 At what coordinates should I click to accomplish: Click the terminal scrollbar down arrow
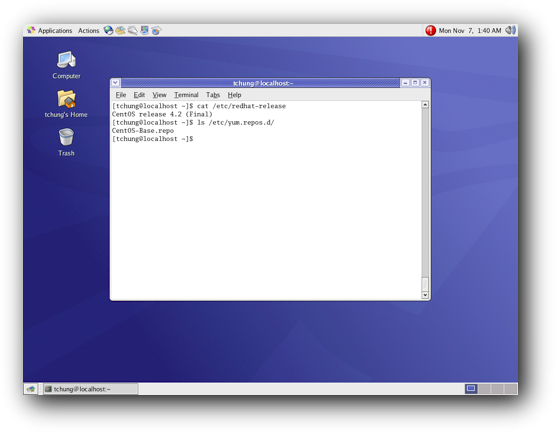(425, 295)
